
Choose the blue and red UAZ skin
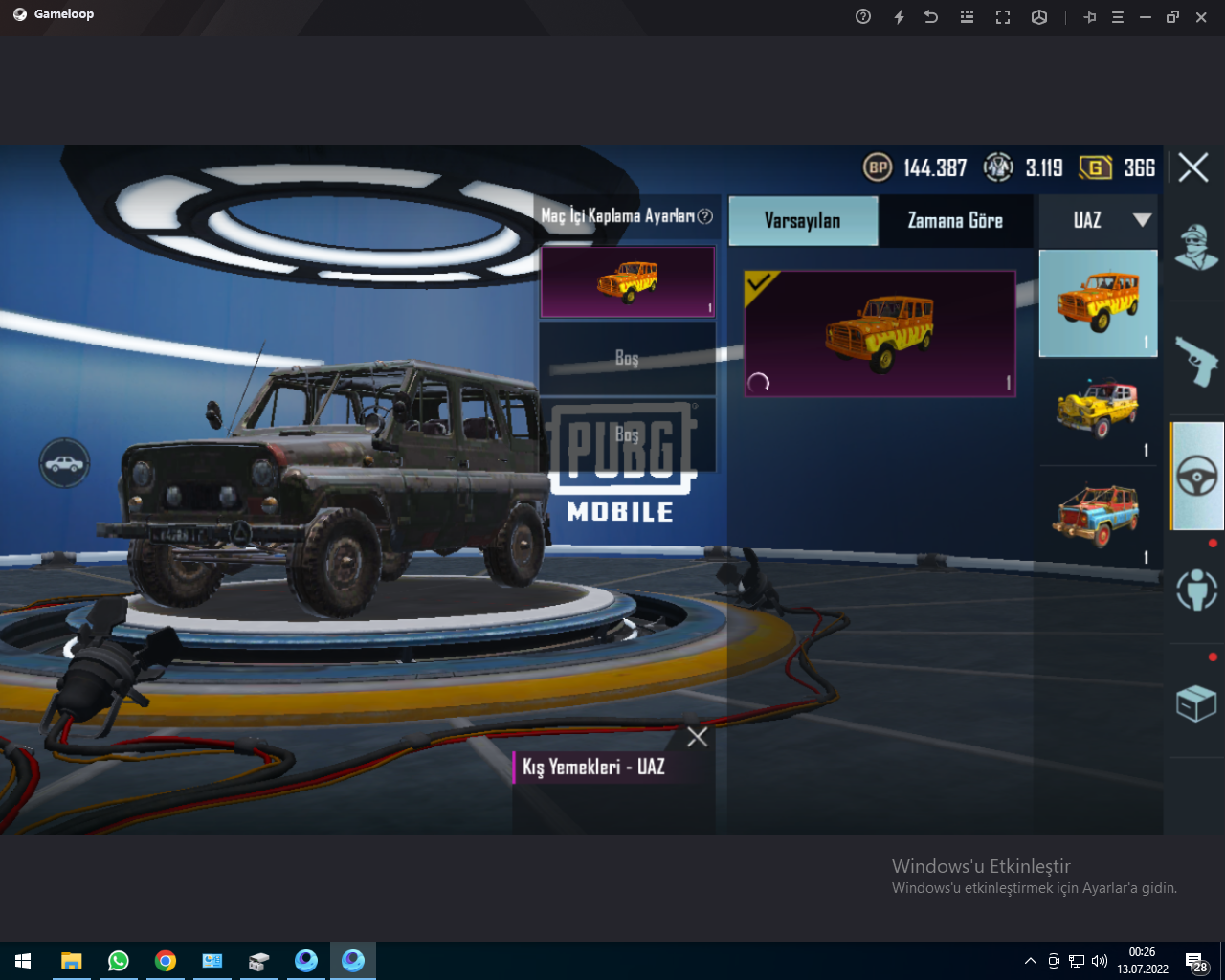[1099, 519]
